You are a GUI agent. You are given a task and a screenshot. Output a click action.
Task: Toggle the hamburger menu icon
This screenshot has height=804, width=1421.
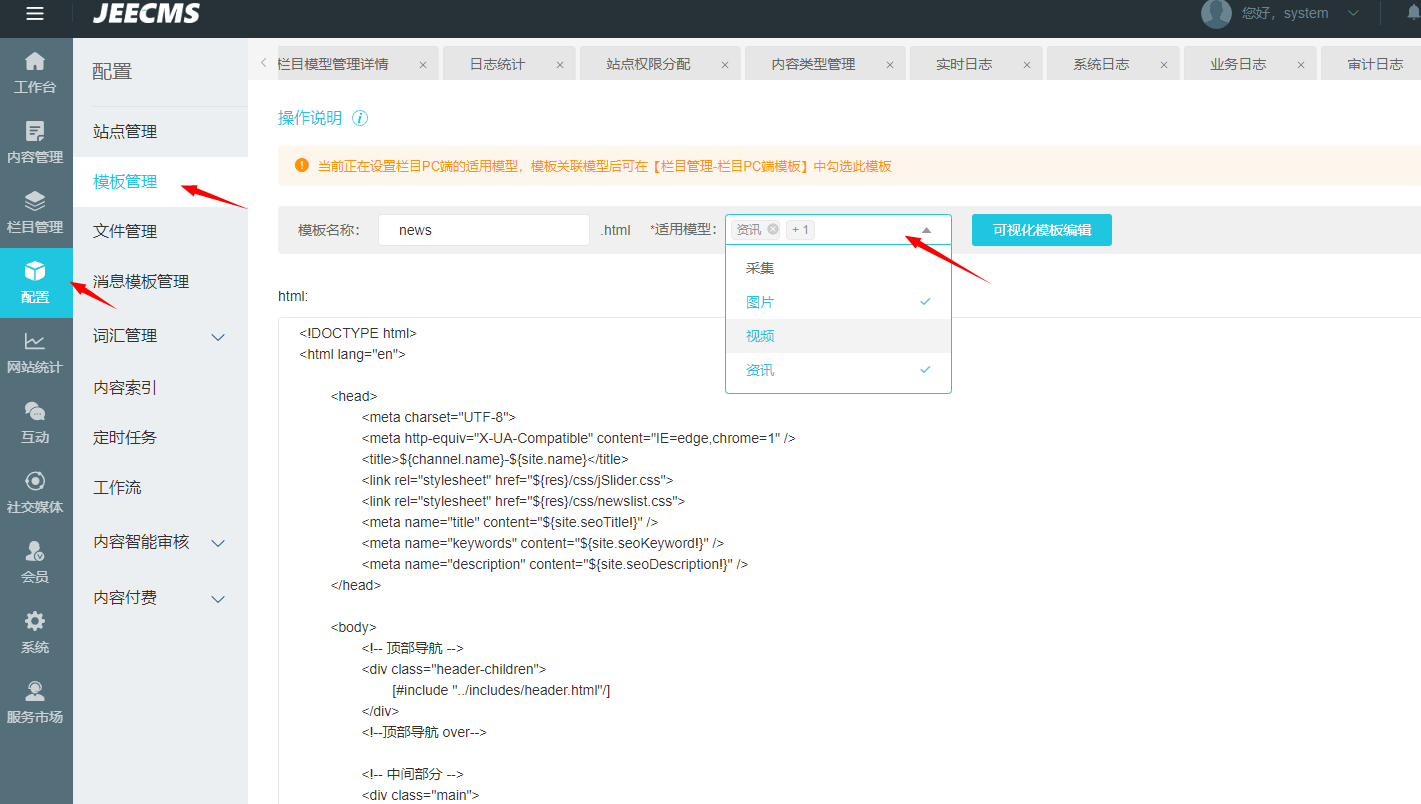click(x=35, y=13)
